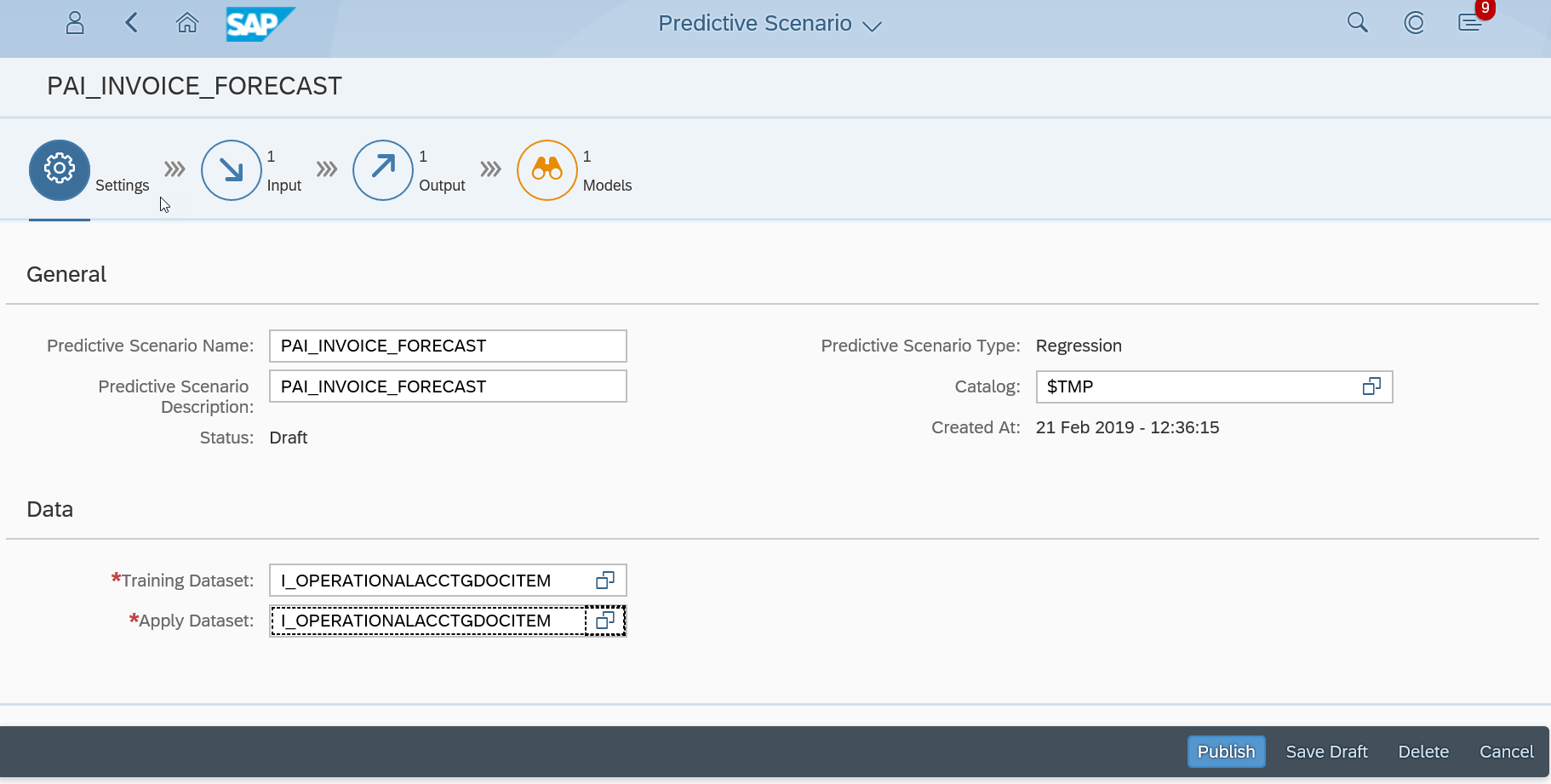This screenshot has width=1551, height=784.
Task: Open the Models binoculars step
Action: 547,170
